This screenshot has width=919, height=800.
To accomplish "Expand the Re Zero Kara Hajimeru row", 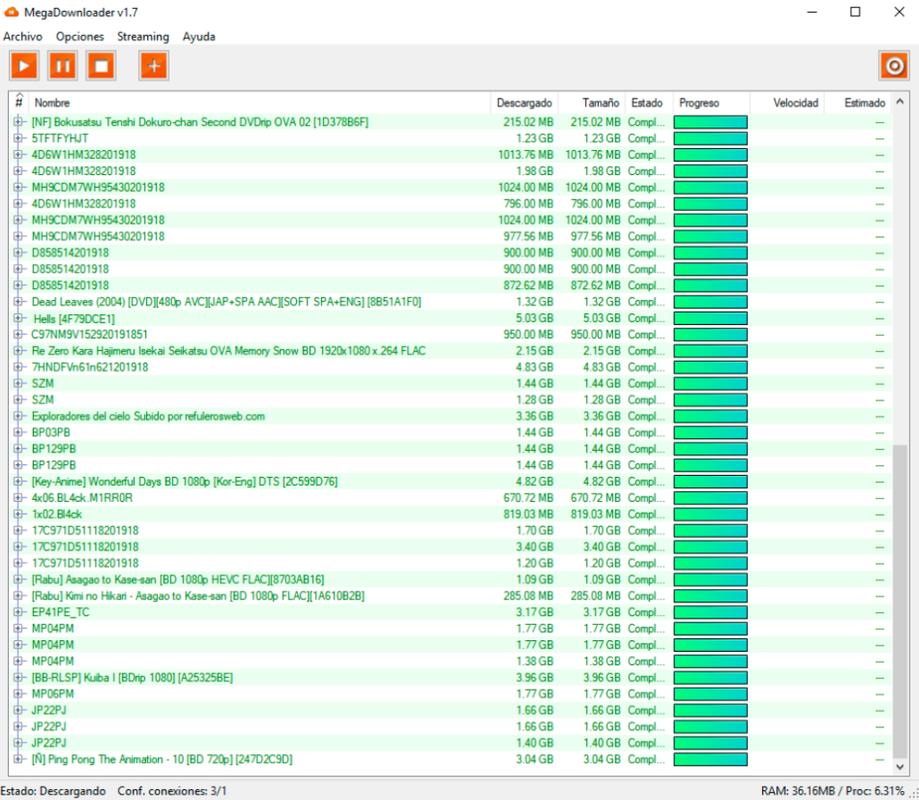I will (x=18, y=350).
